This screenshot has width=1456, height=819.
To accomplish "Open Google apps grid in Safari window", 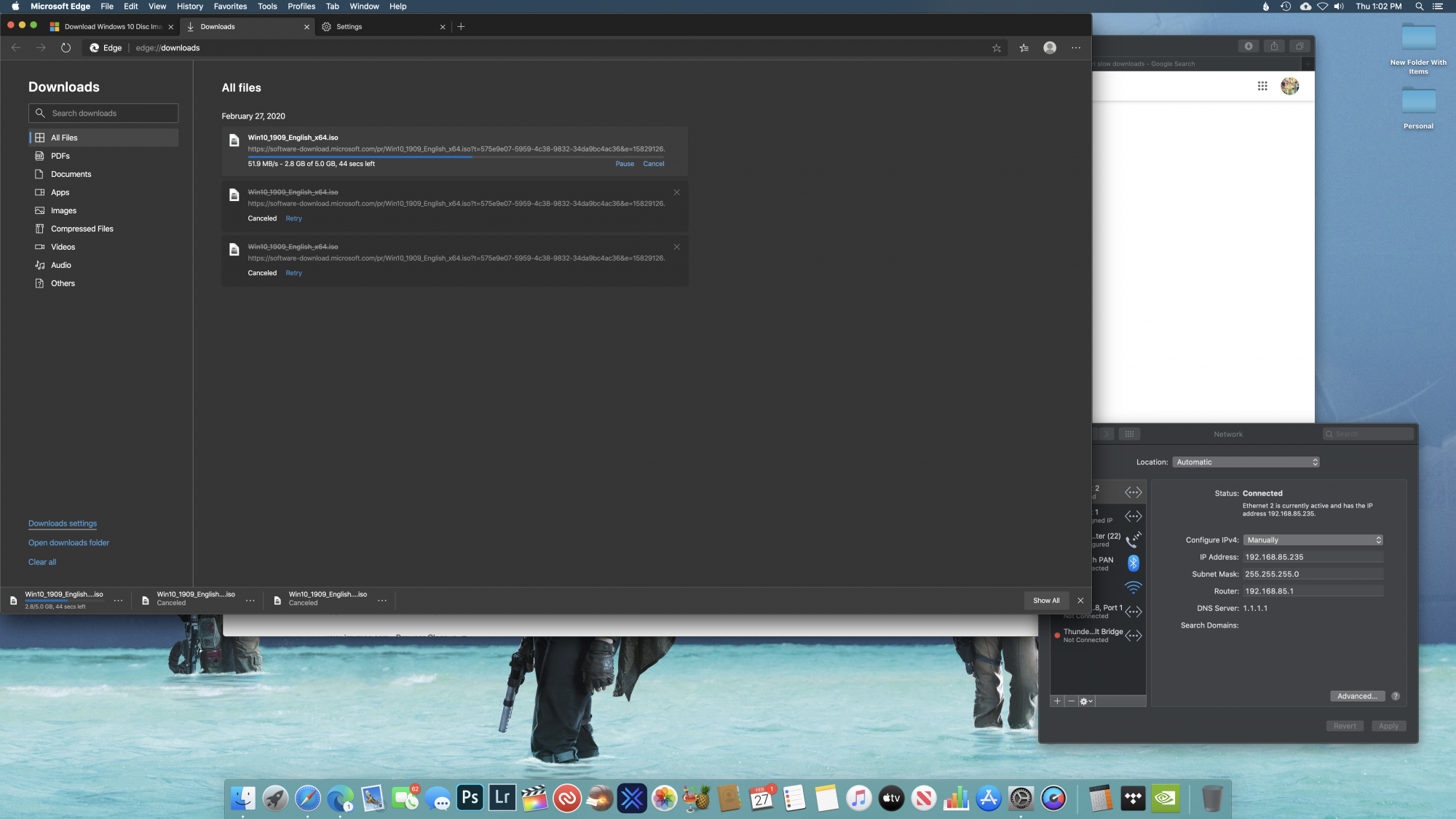I will click(x=1262, y=86).
